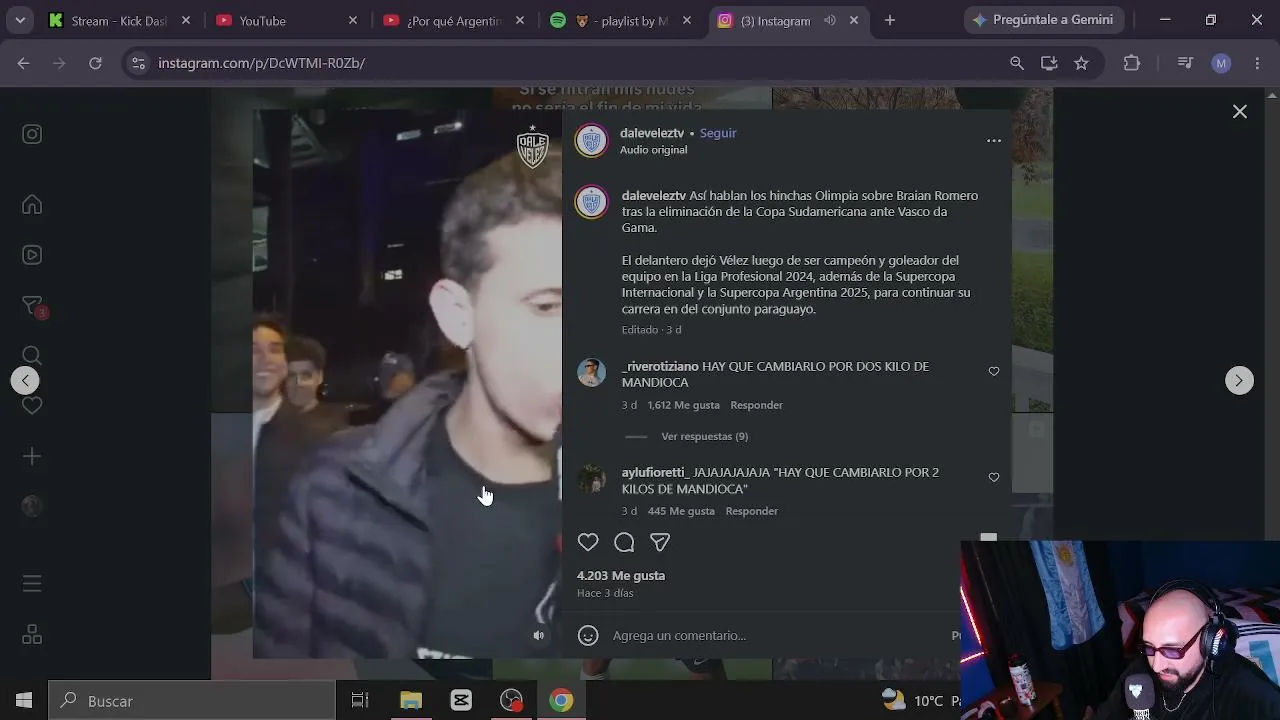Bookmark this page with the star
This screenshot has height=720, width=1280.
click(1081, 63)
